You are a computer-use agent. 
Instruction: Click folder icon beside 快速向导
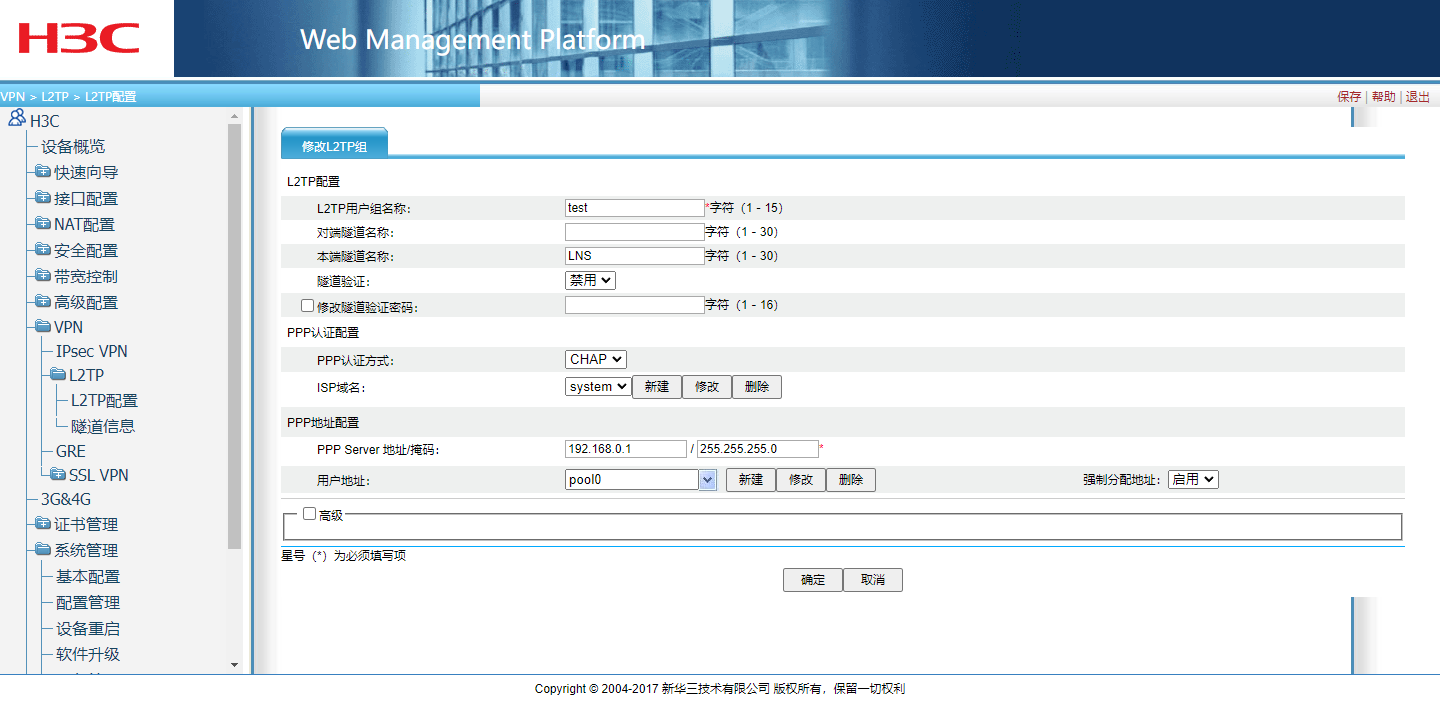[x=42, y=172]
